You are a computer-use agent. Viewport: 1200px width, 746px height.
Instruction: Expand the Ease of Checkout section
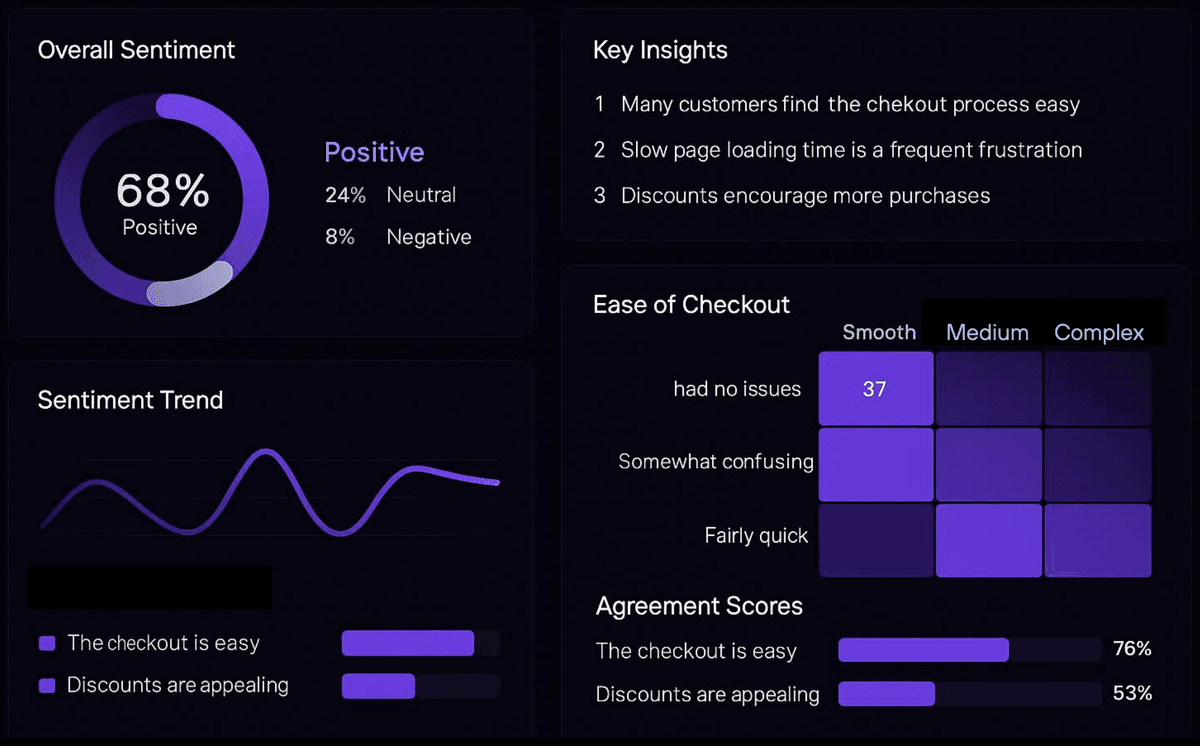[x=691, y=304]
